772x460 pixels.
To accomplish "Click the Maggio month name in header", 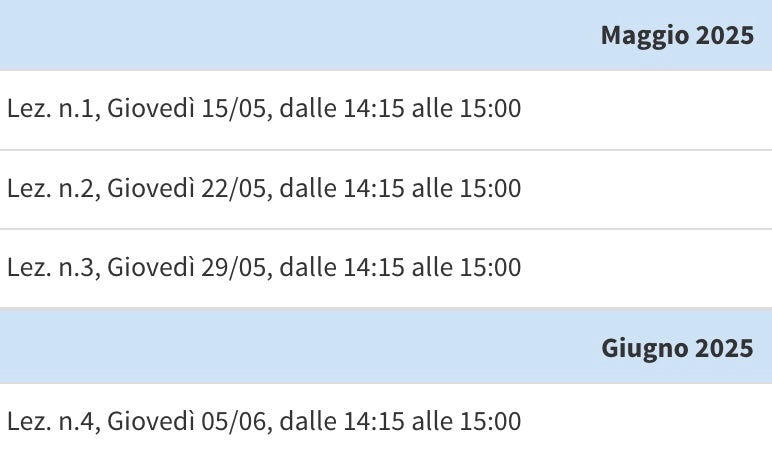I will (x=644, y=36).
